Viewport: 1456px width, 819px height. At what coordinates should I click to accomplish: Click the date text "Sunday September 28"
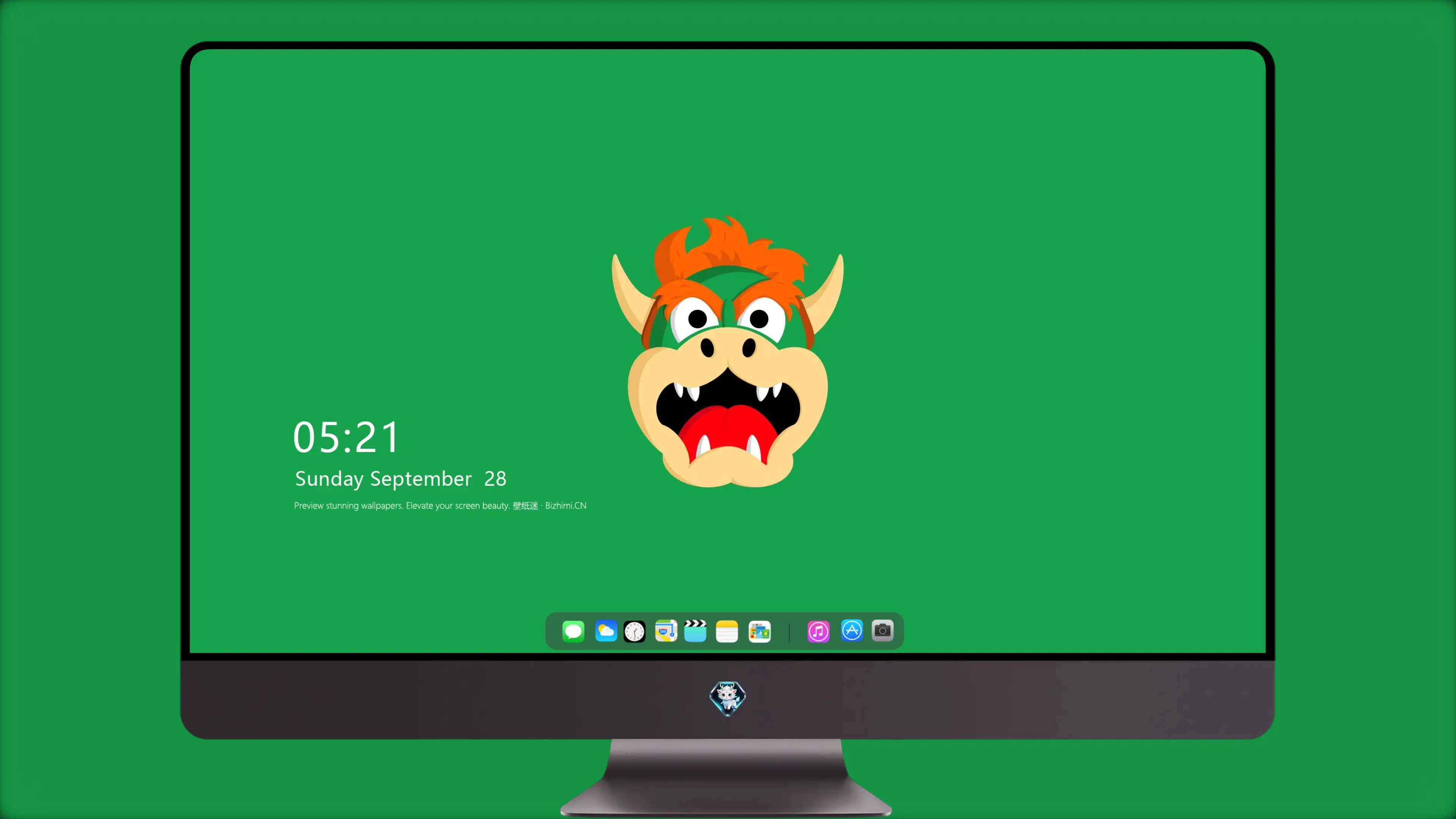[x=401, y=479]
